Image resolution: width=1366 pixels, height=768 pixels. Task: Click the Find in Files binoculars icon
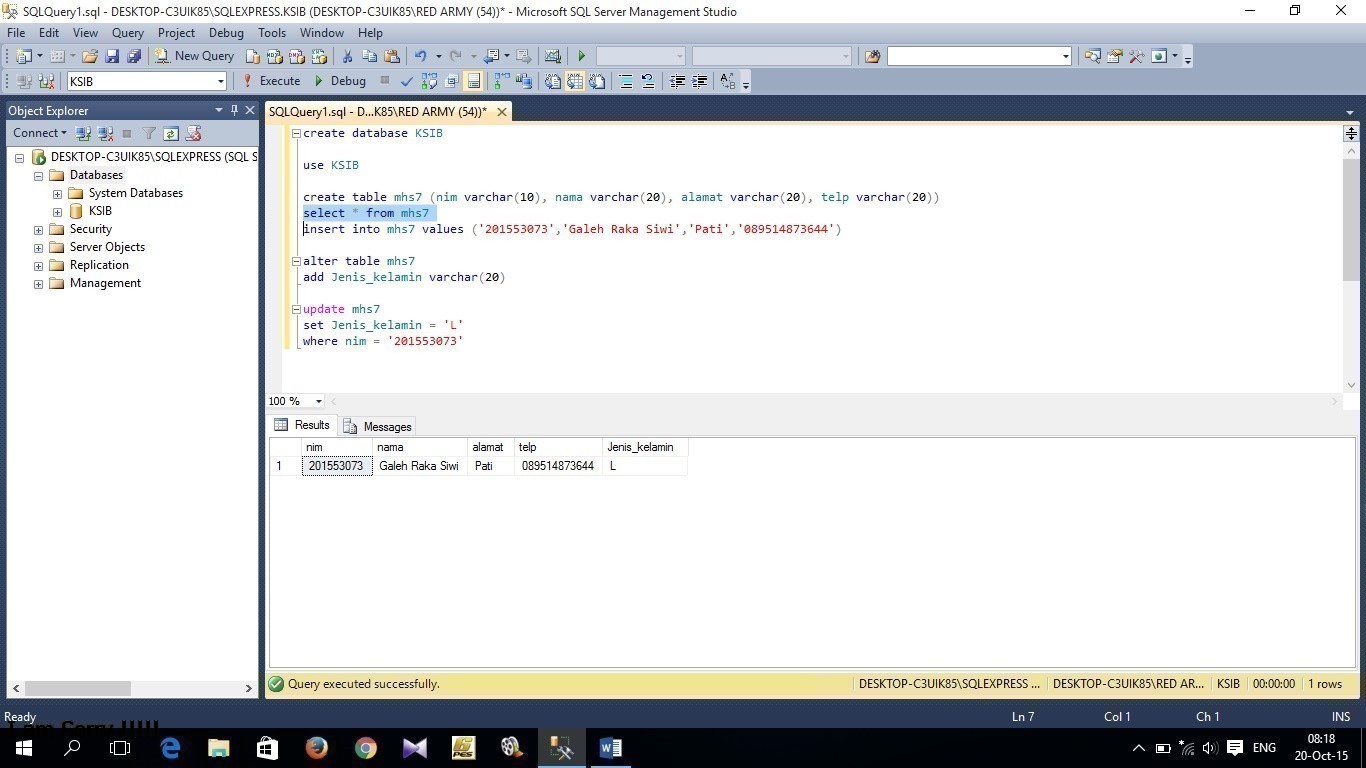coord(872,56)
